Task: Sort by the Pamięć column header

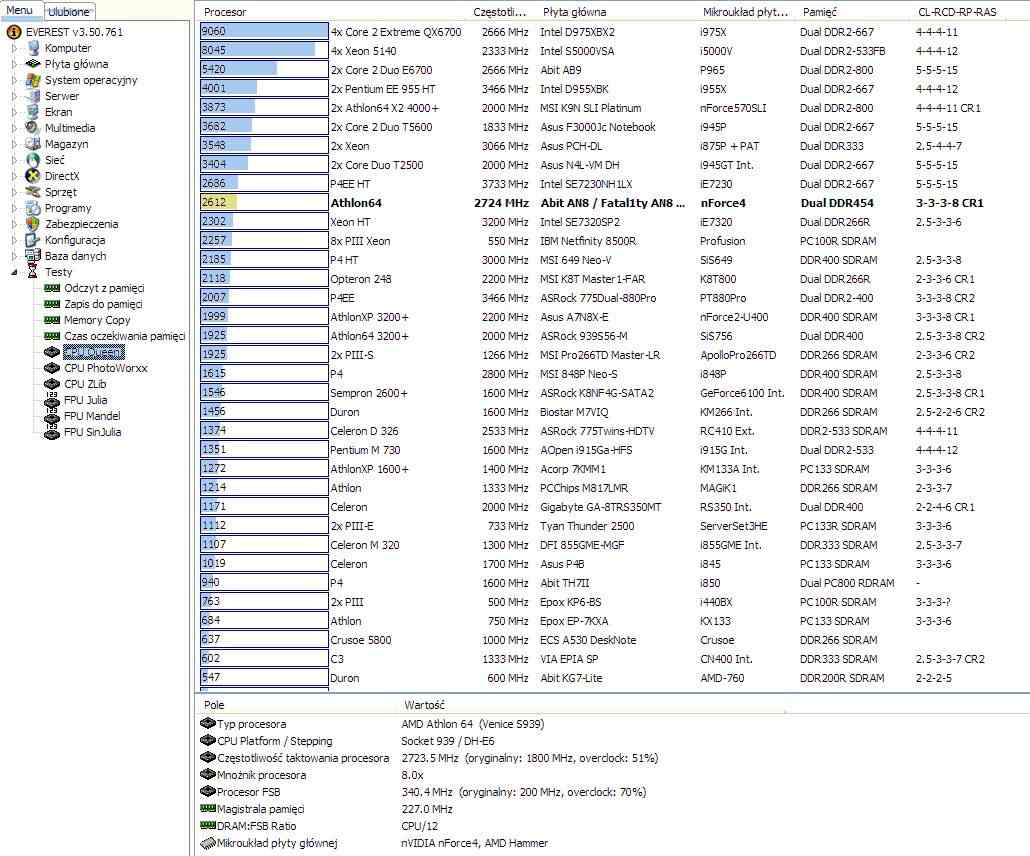Action: point(855,12)
